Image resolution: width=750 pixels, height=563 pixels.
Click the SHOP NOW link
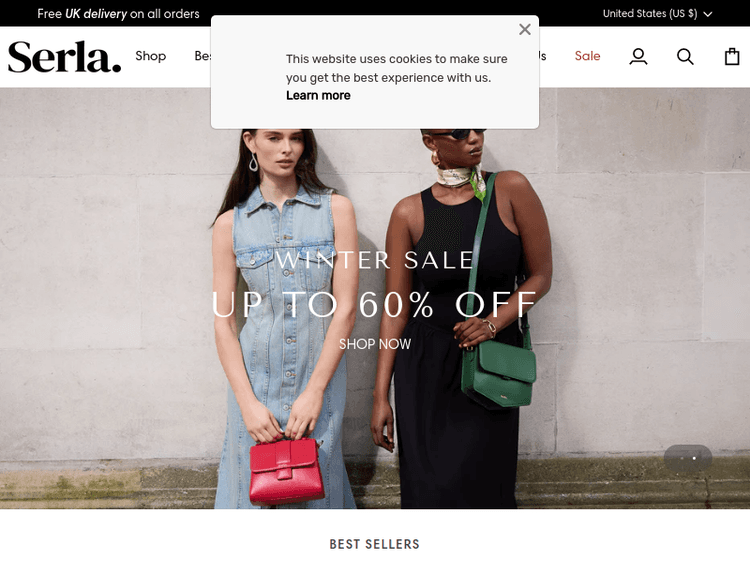tap(375, 344)
